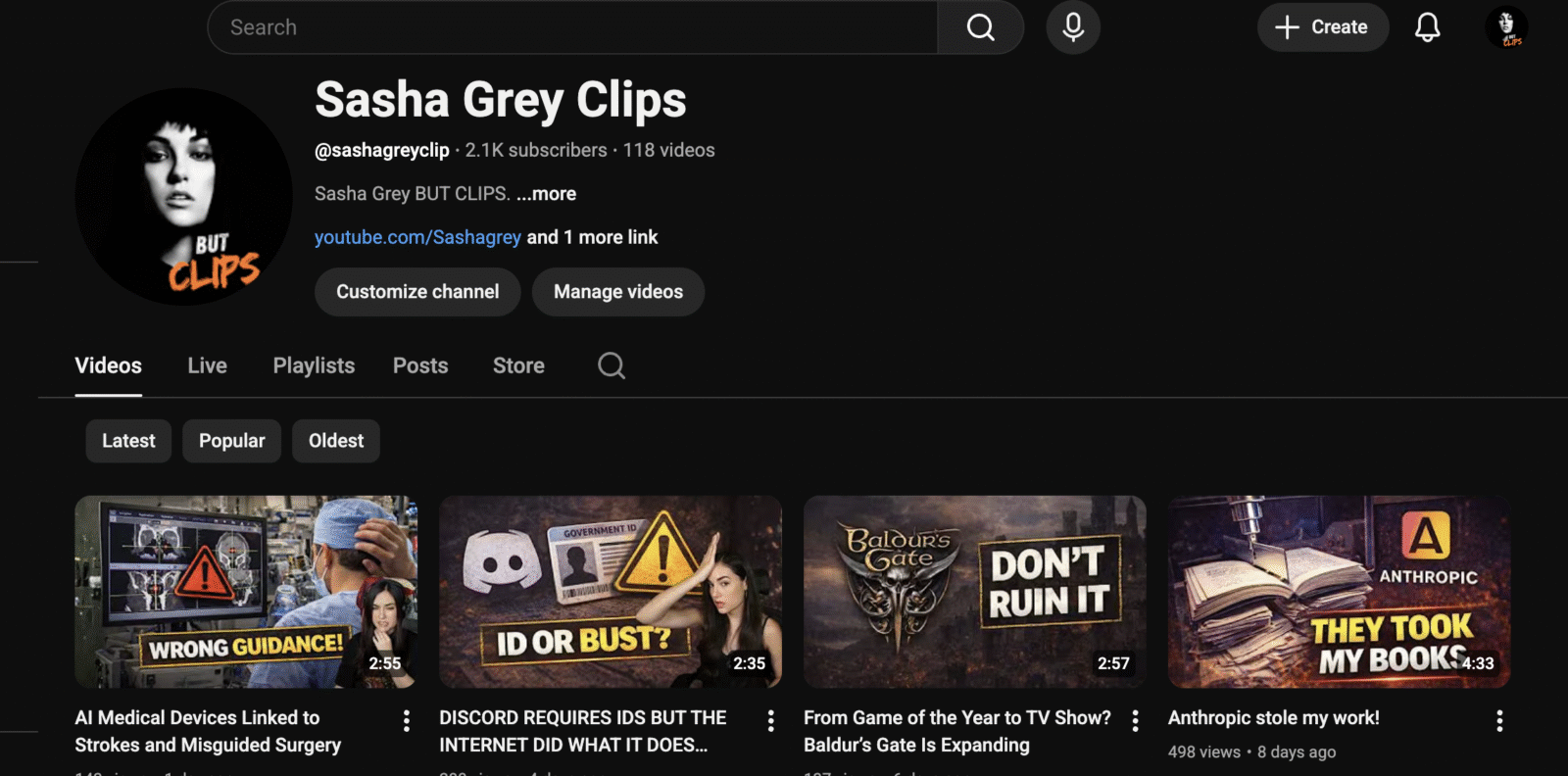Click Manage videos button
This screenshot has width=1568, height=776.
617,292
